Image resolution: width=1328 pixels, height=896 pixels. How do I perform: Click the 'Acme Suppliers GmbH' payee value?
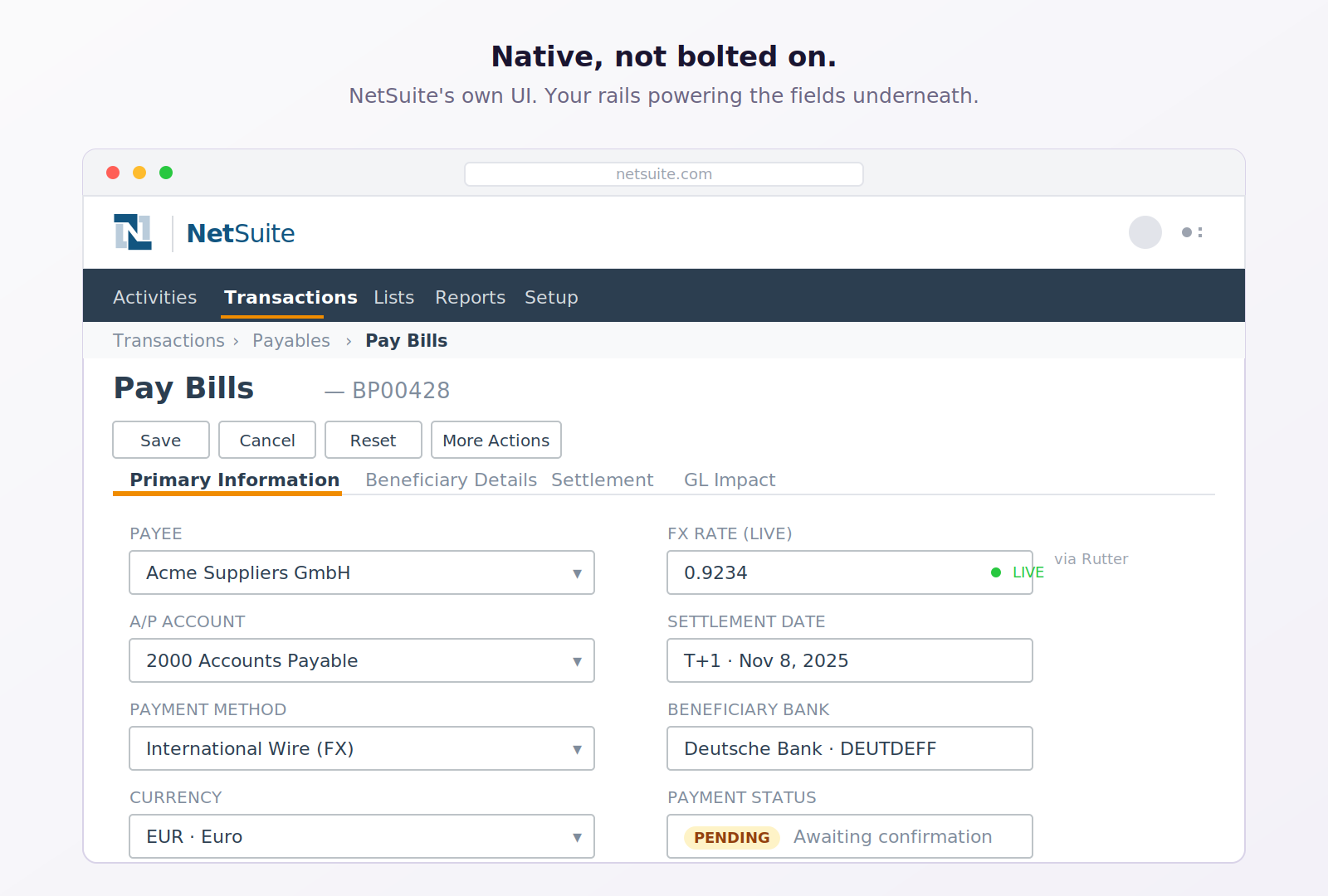(248, 572)
